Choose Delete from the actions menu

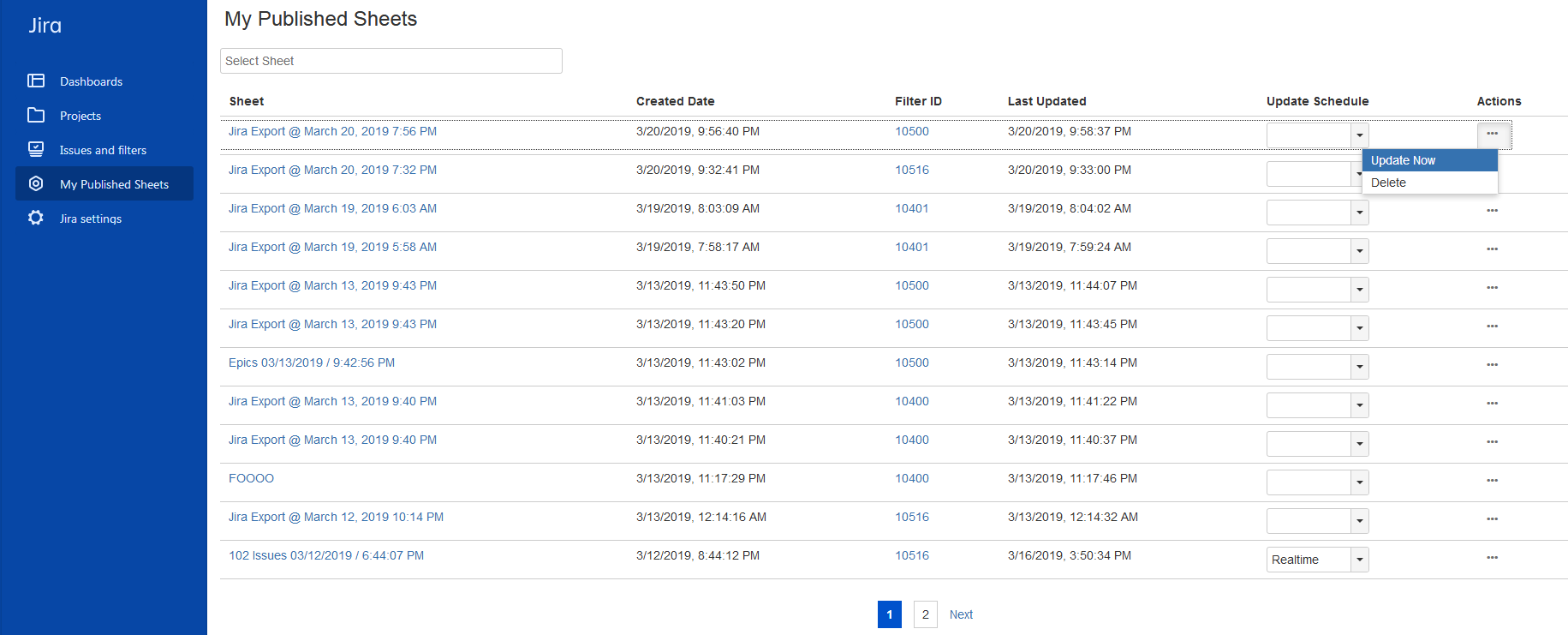pyautogui.click(x=1388, y=183)
